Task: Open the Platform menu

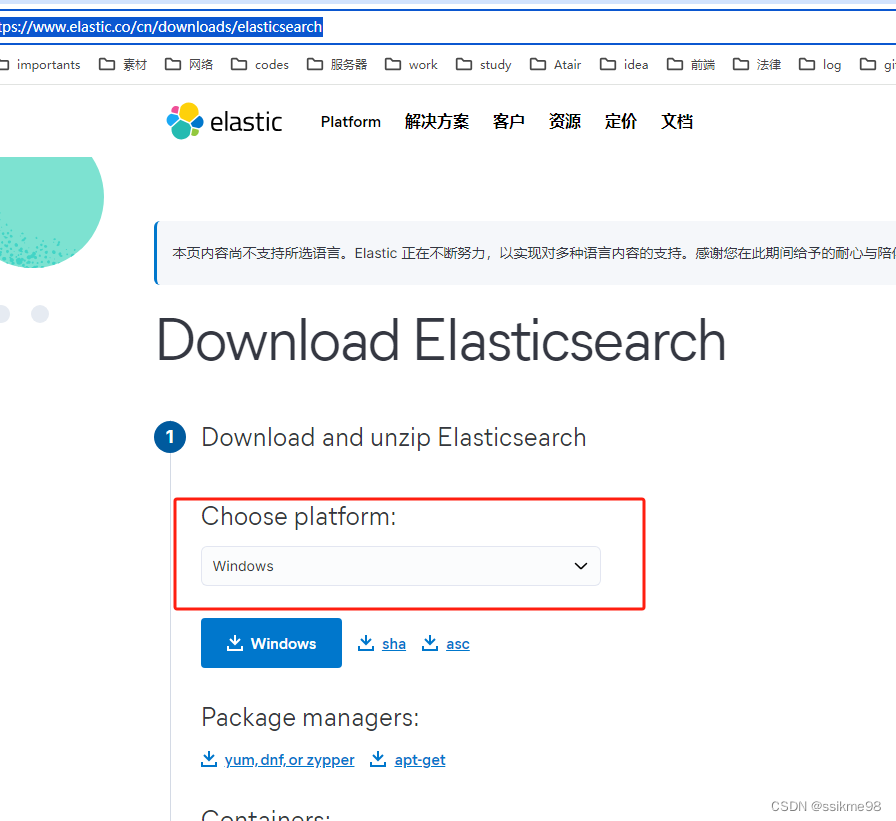Action: tap(350, 122)
